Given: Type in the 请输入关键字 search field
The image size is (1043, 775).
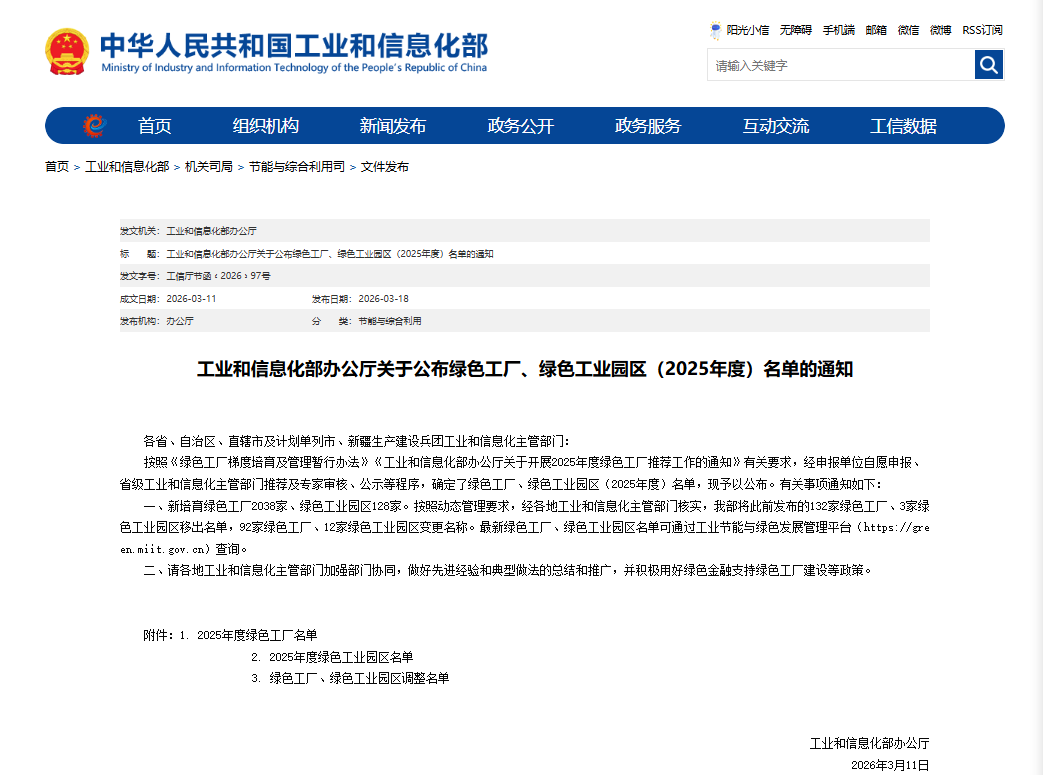Looking at the screenshot, I should (840, 65).
